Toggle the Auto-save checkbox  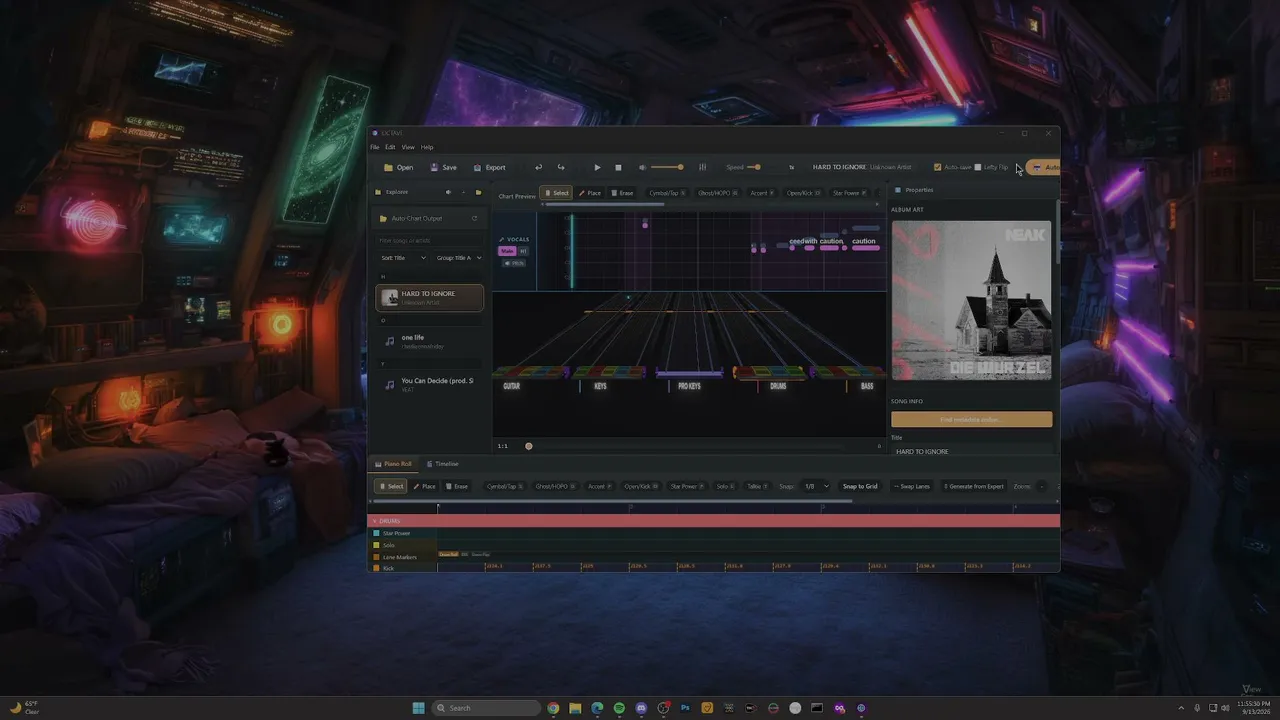[937, 167]
